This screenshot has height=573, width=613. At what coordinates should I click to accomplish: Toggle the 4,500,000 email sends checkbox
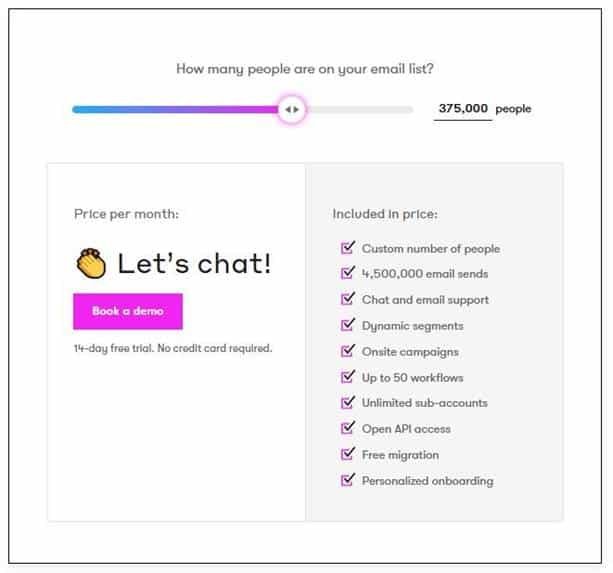click(x=348, y=273)
